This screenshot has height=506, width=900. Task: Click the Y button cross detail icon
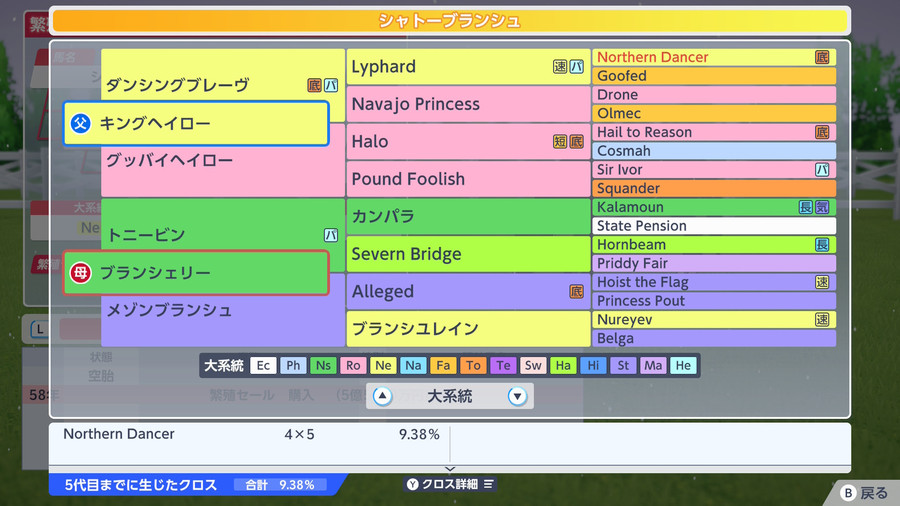[412, 484]
